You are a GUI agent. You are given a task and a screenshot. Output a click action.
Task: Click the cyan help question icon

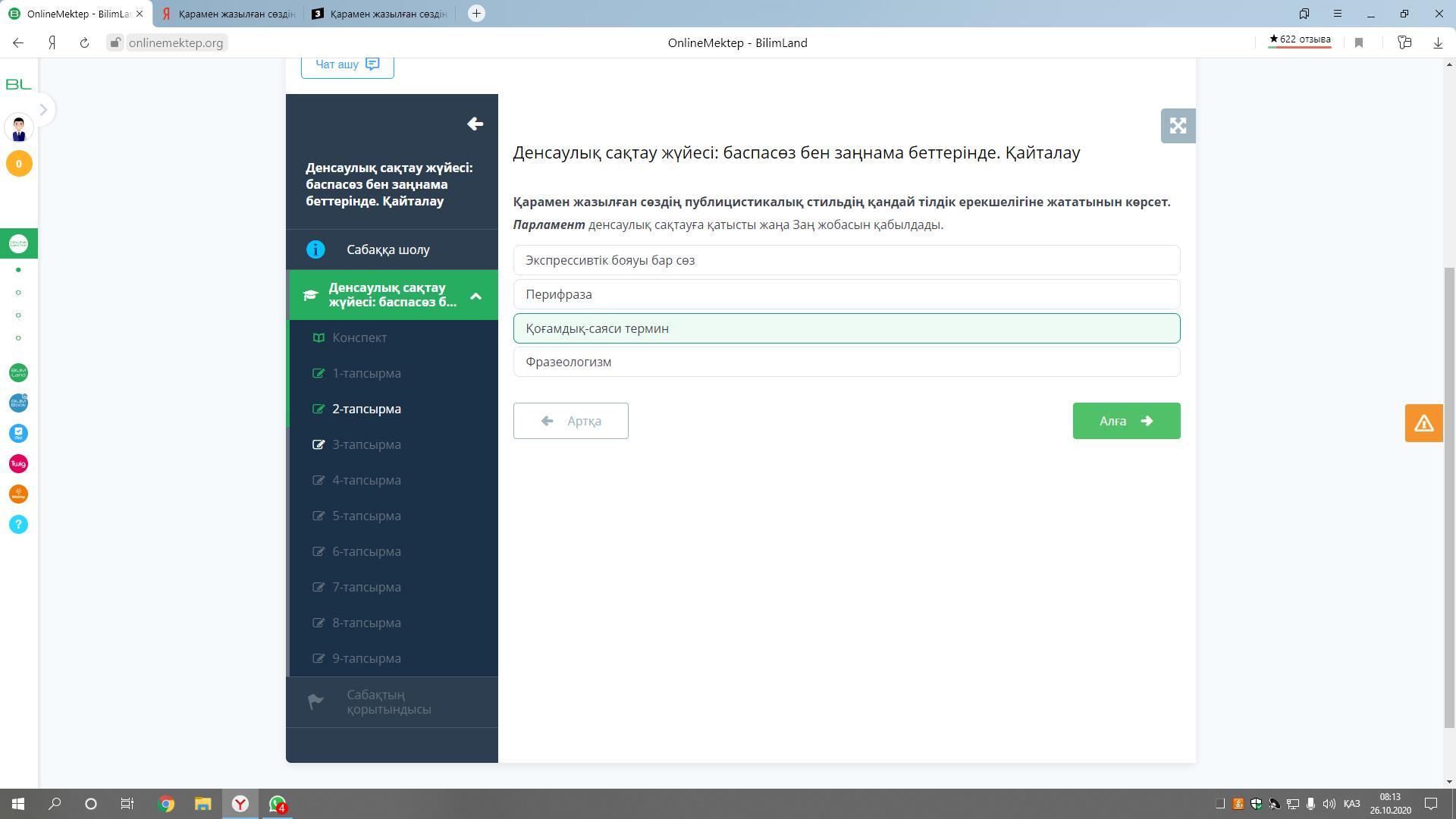click(x=18, y=524)
